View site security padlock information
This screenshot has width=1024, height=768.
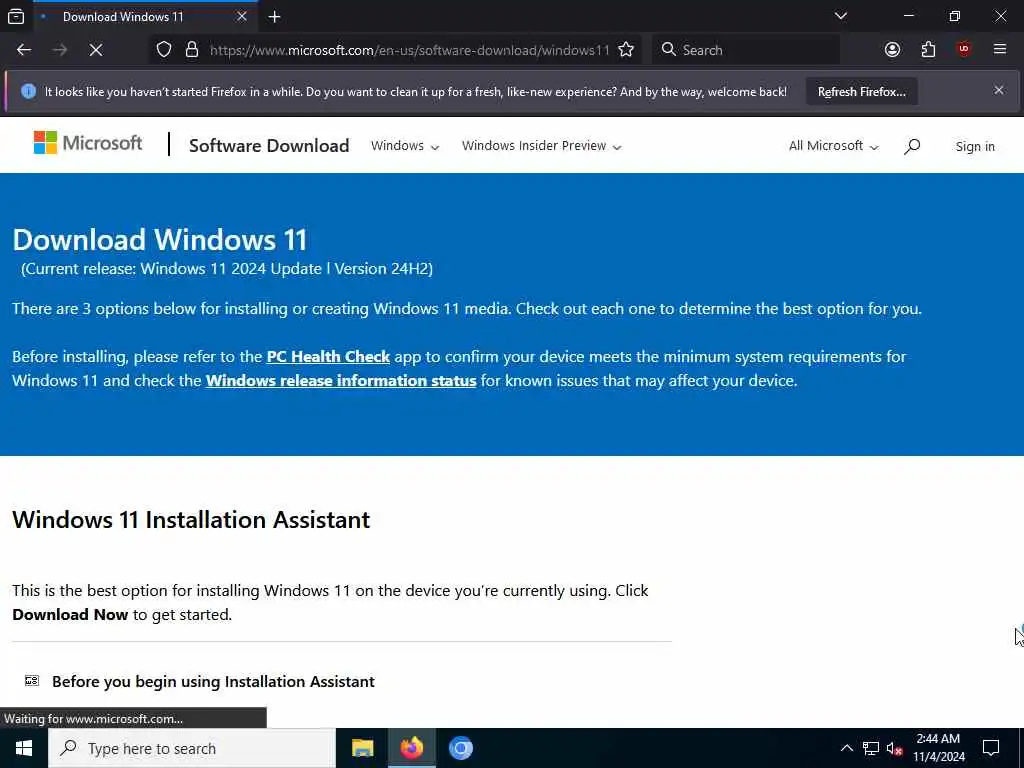[191, 50]
